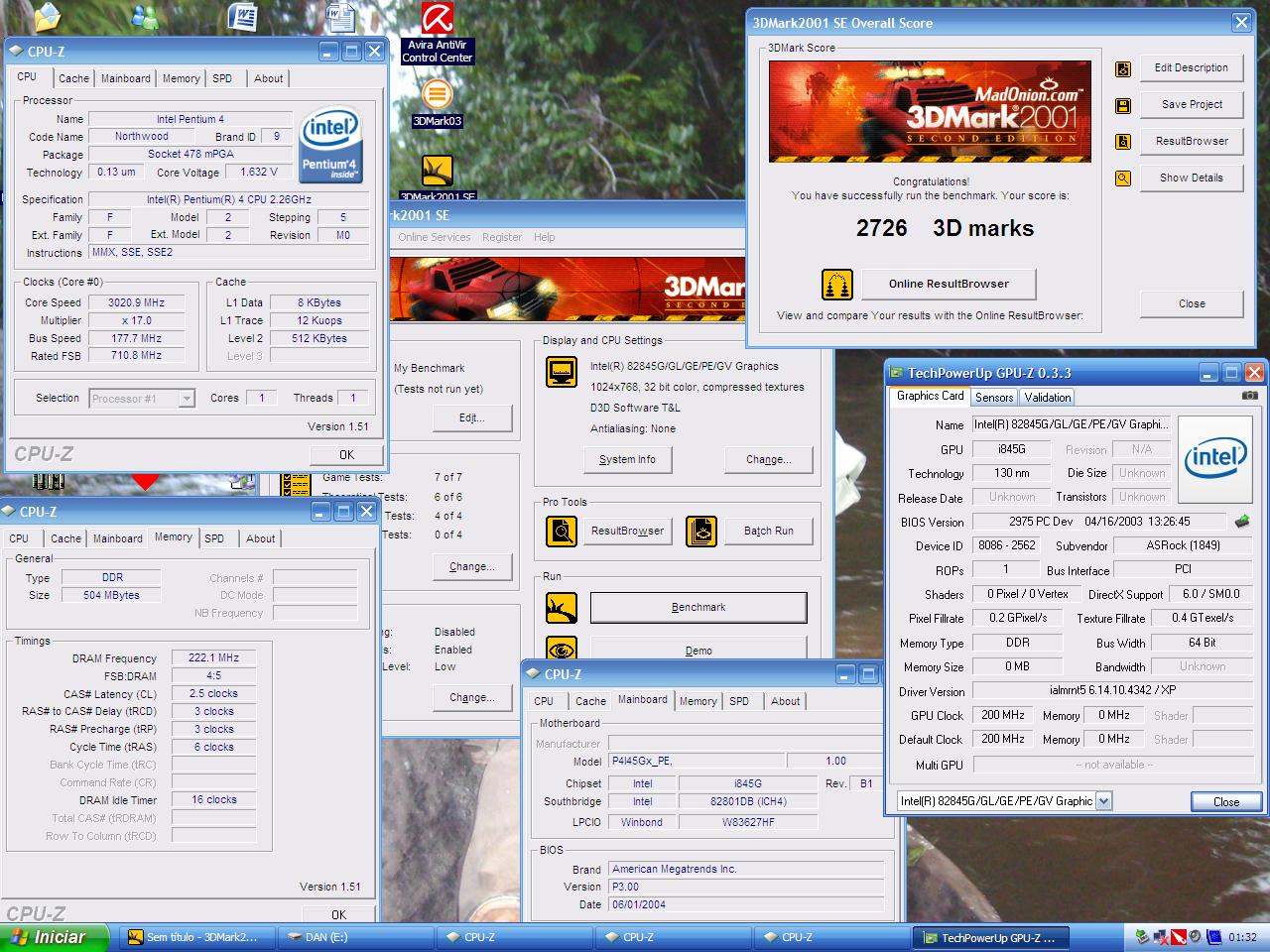Open the 3DMark03 desktop shortcut icon

(437, 95)
